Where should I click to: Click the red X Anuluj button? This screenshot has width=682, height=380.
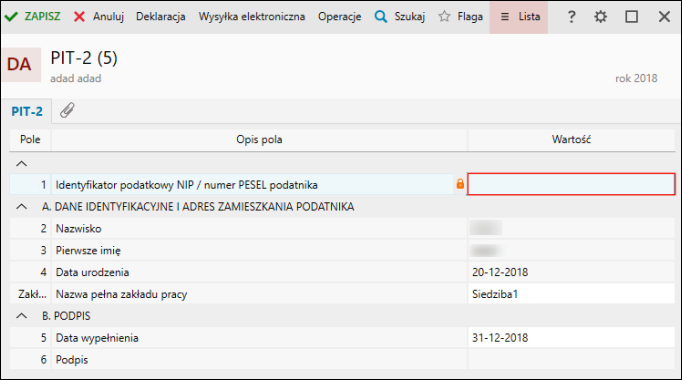[x=99, y=17]
